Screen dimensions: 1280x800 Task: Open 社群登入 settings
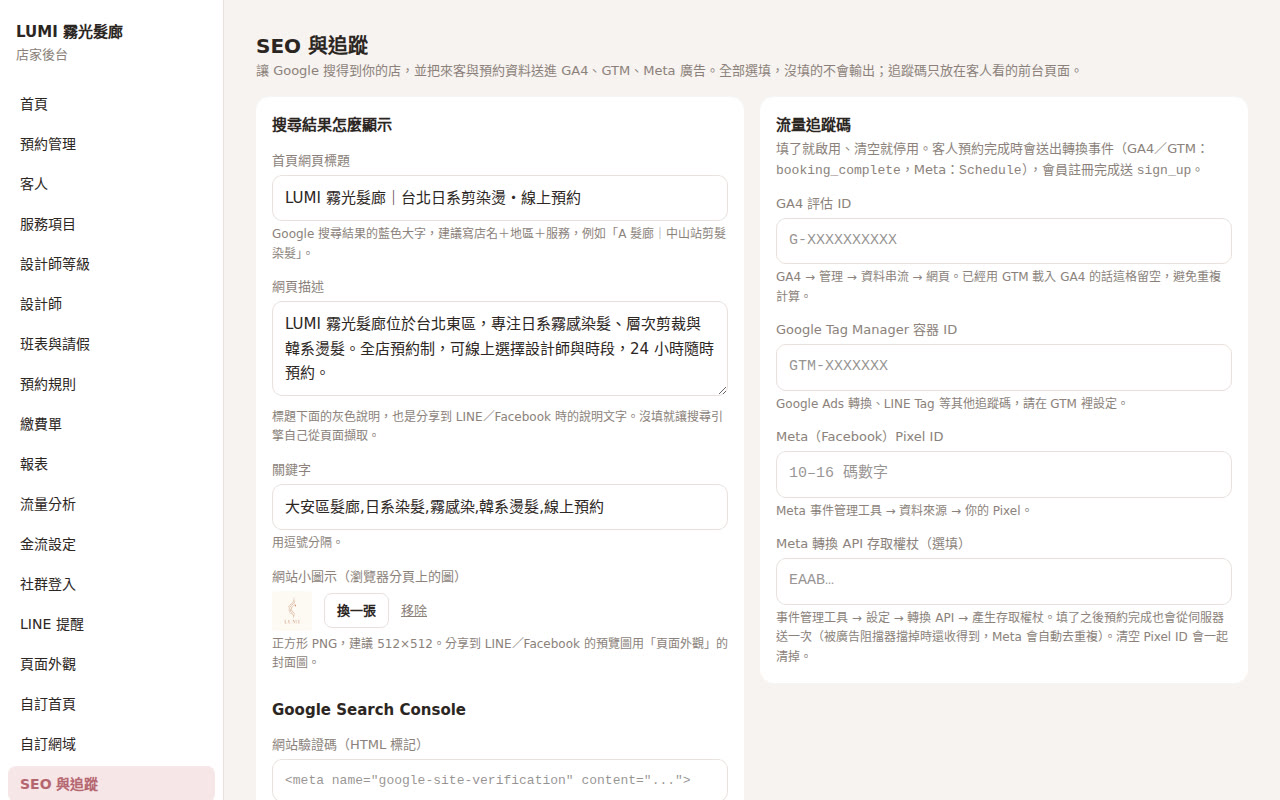[x=111, y=584]
